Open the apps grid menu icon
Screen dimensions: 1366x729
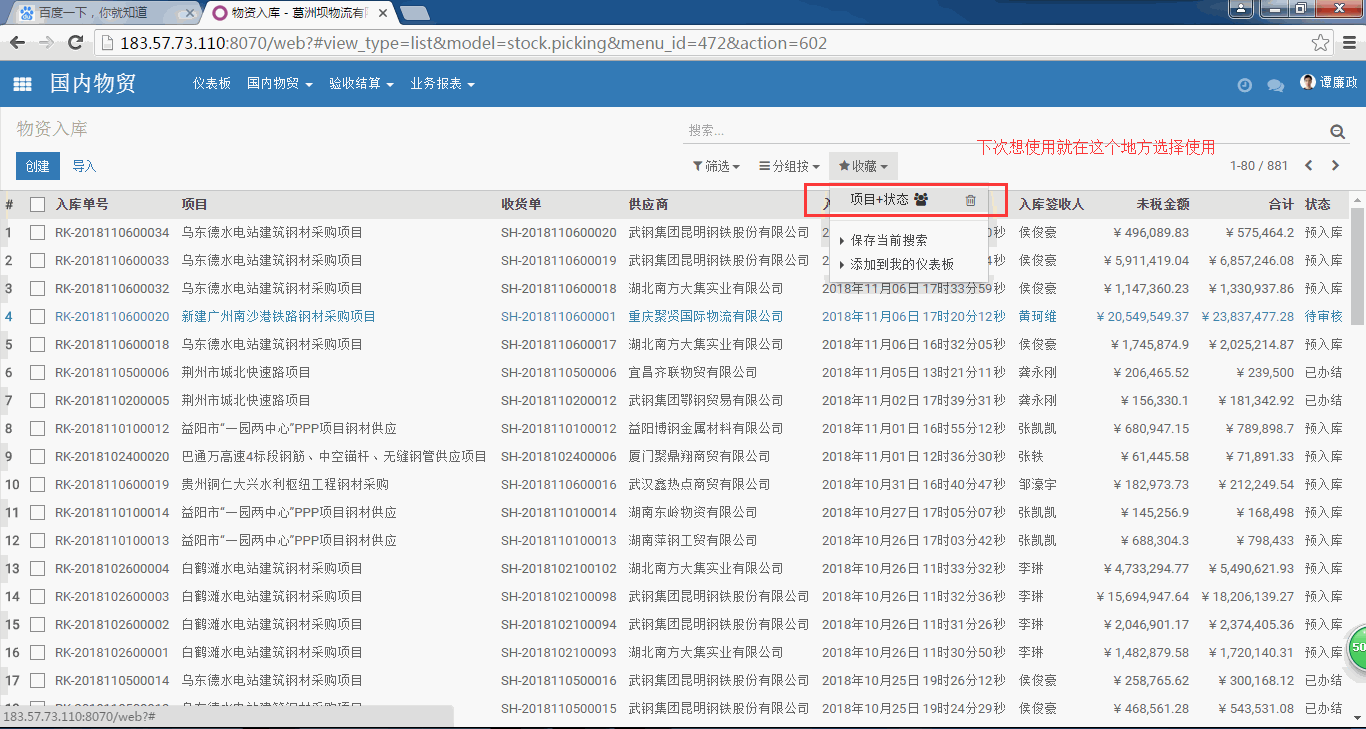[x=22, y=85]
